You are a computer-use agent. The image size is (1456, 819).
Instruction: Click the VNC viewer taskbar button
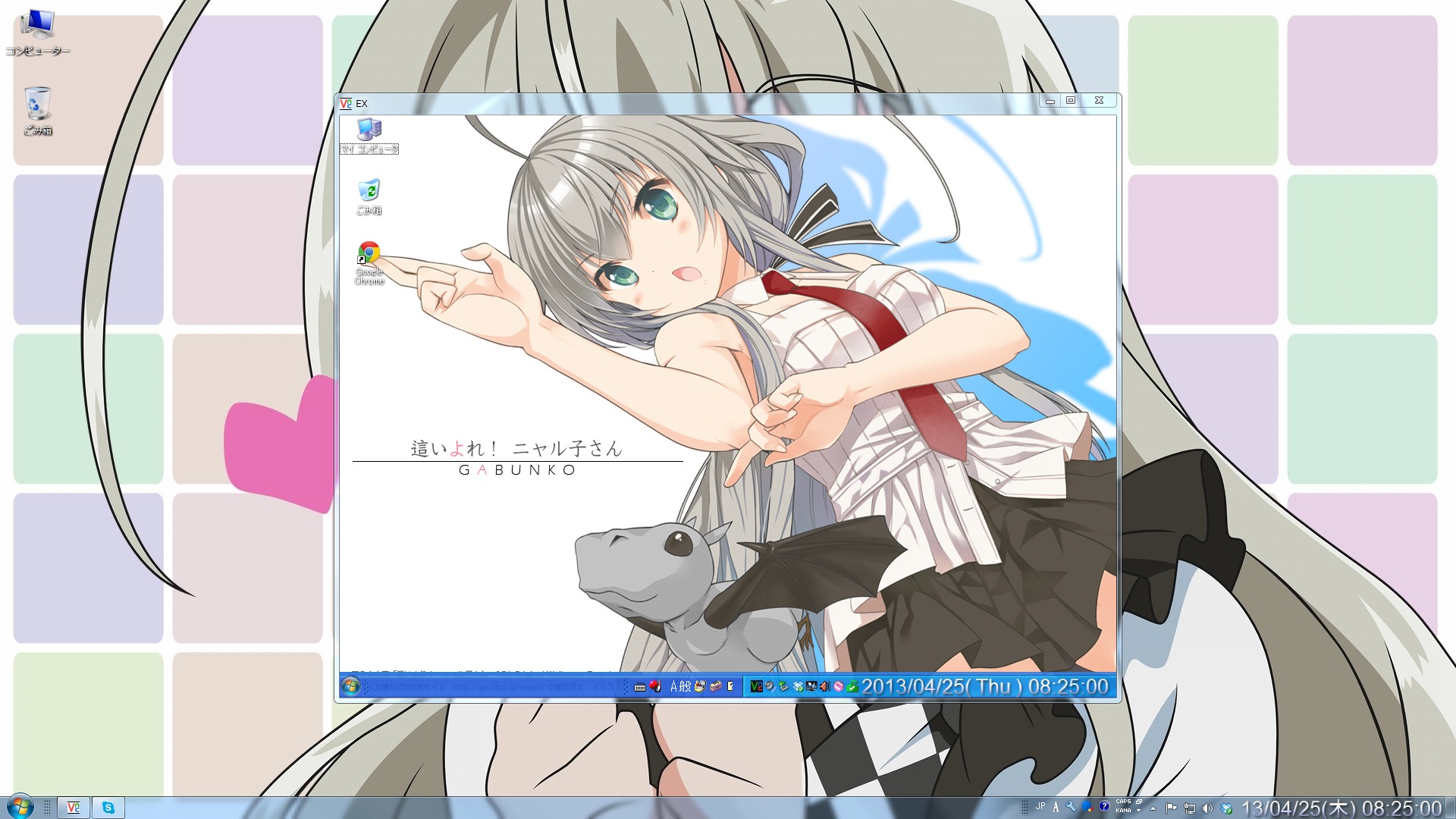[74, 808]
